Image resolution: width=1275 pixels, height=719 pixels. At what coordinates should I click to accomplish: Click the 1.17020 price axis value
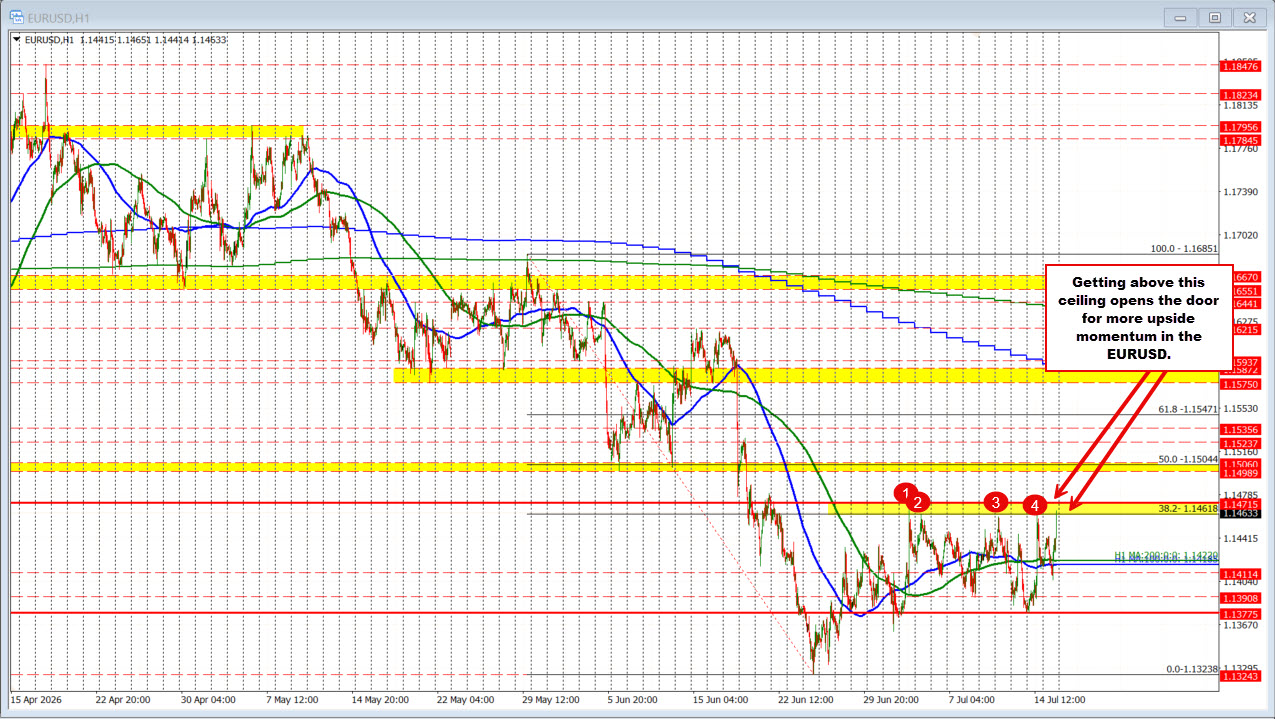(1240, 235)
